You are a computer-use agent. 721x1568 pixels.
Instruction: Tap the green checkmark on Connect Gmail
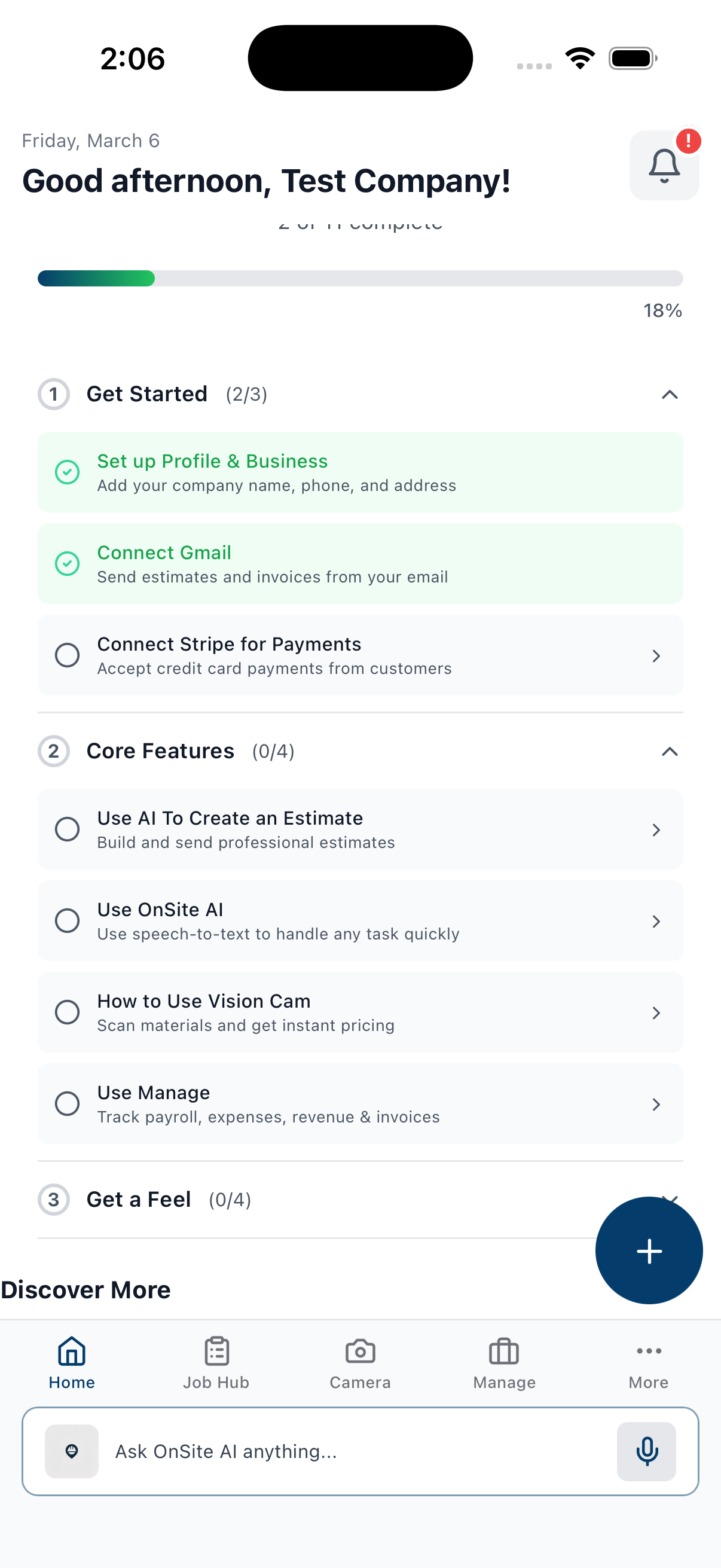point(68,564)
